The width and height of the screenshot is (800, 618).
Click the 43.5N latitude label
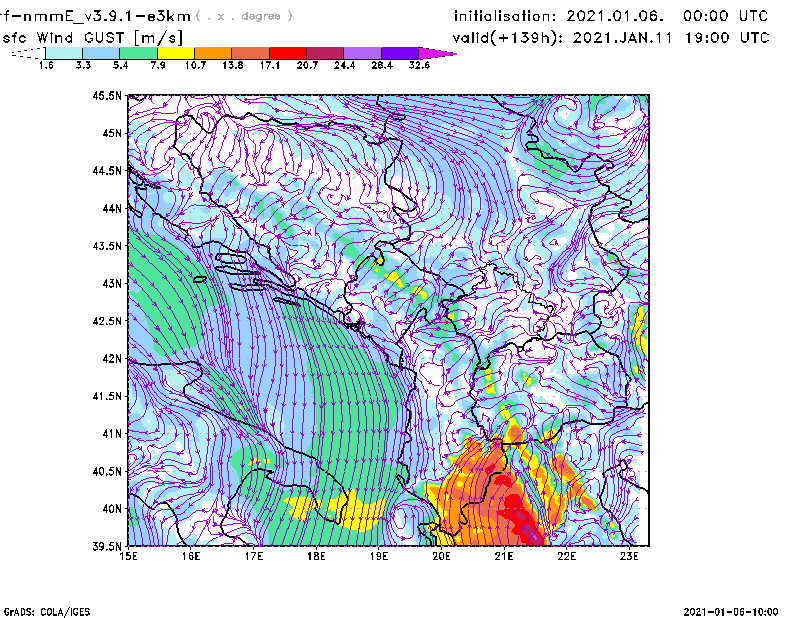[x=108, y=246]
